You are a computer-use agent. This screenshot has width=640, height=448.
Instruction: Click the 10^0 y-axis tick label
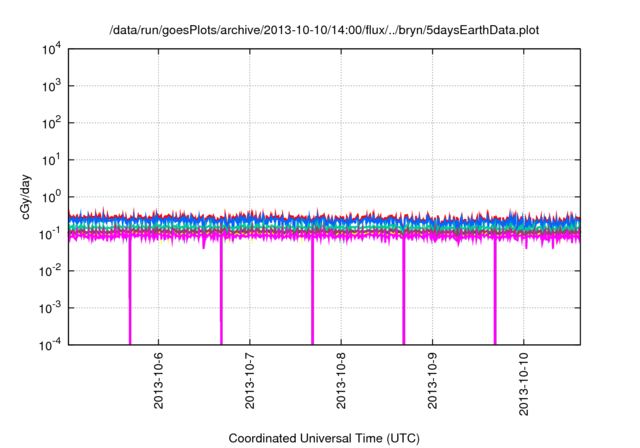[52, 197]
